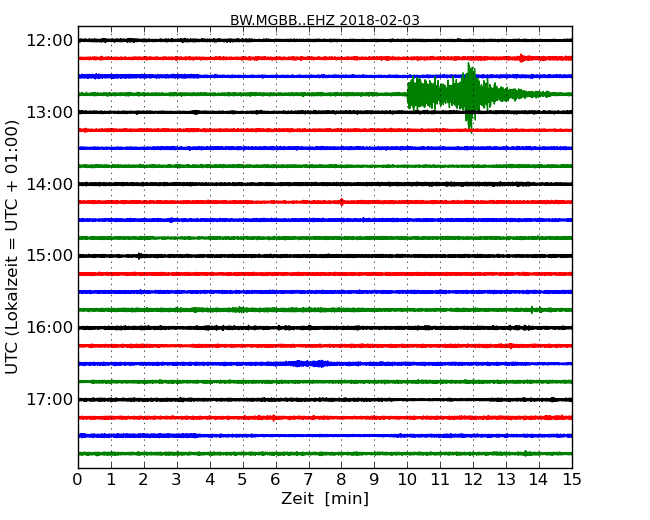Screen dimensions: 650x520
Task: Click the UTC Lokalzeit y-axis label
Action: (x=12, y=247)
